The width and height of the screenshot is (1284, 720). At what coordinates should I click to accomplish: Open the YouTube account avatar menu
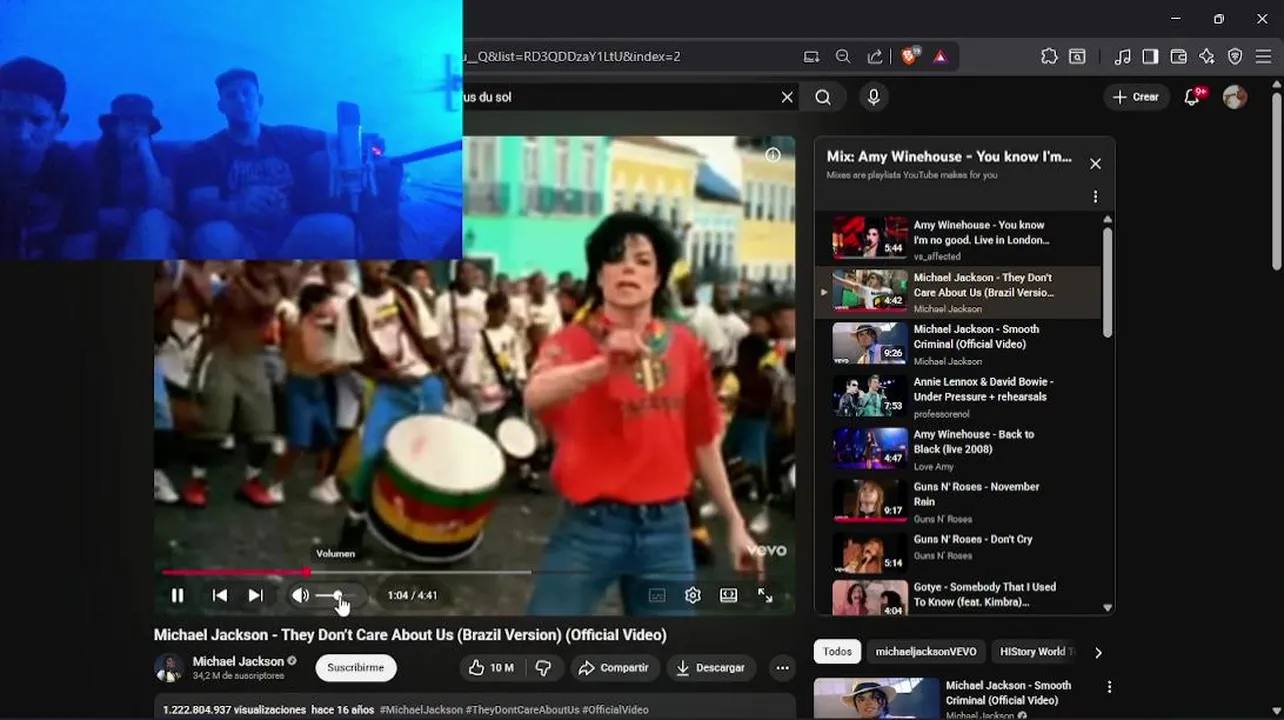(1235, 97)
